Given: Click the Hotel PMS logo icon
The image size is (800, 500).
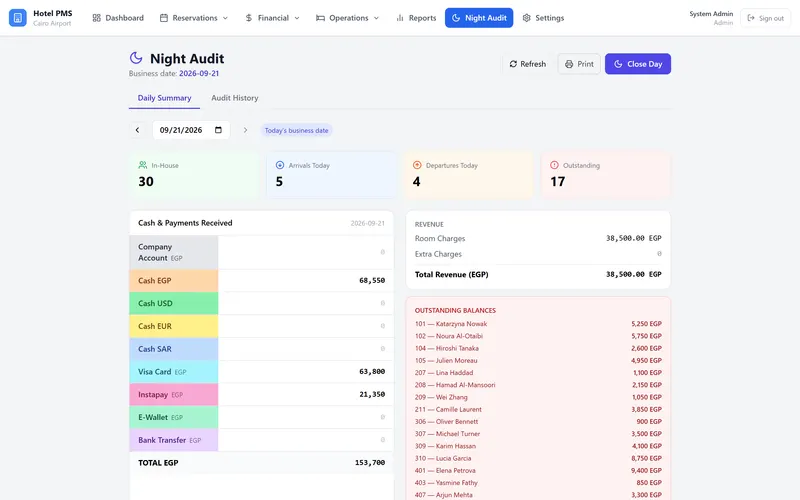Looking at the screenshot, I should click(17, 18).
